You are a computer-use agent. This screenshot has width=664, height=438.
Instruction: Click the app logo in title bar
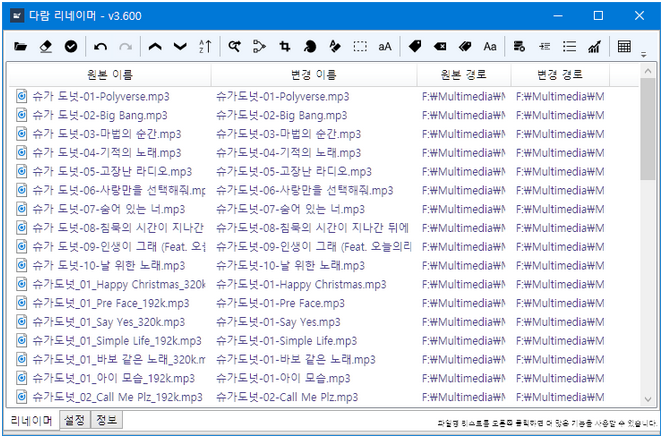point(17,16)
